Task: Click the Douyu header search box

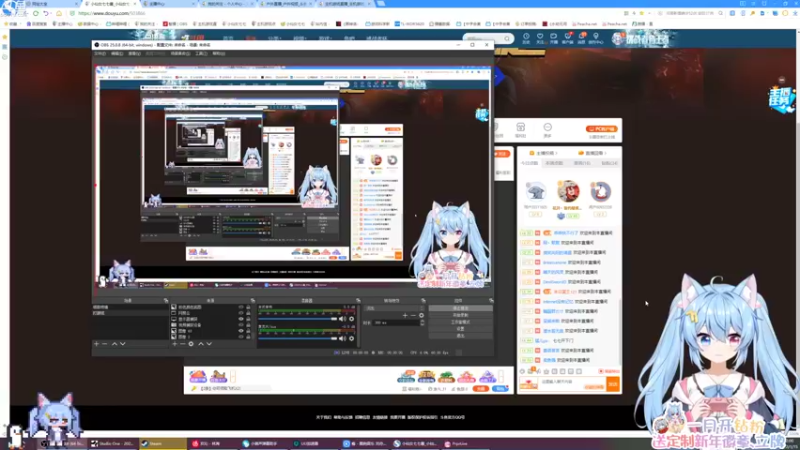Action: point(488,38)
